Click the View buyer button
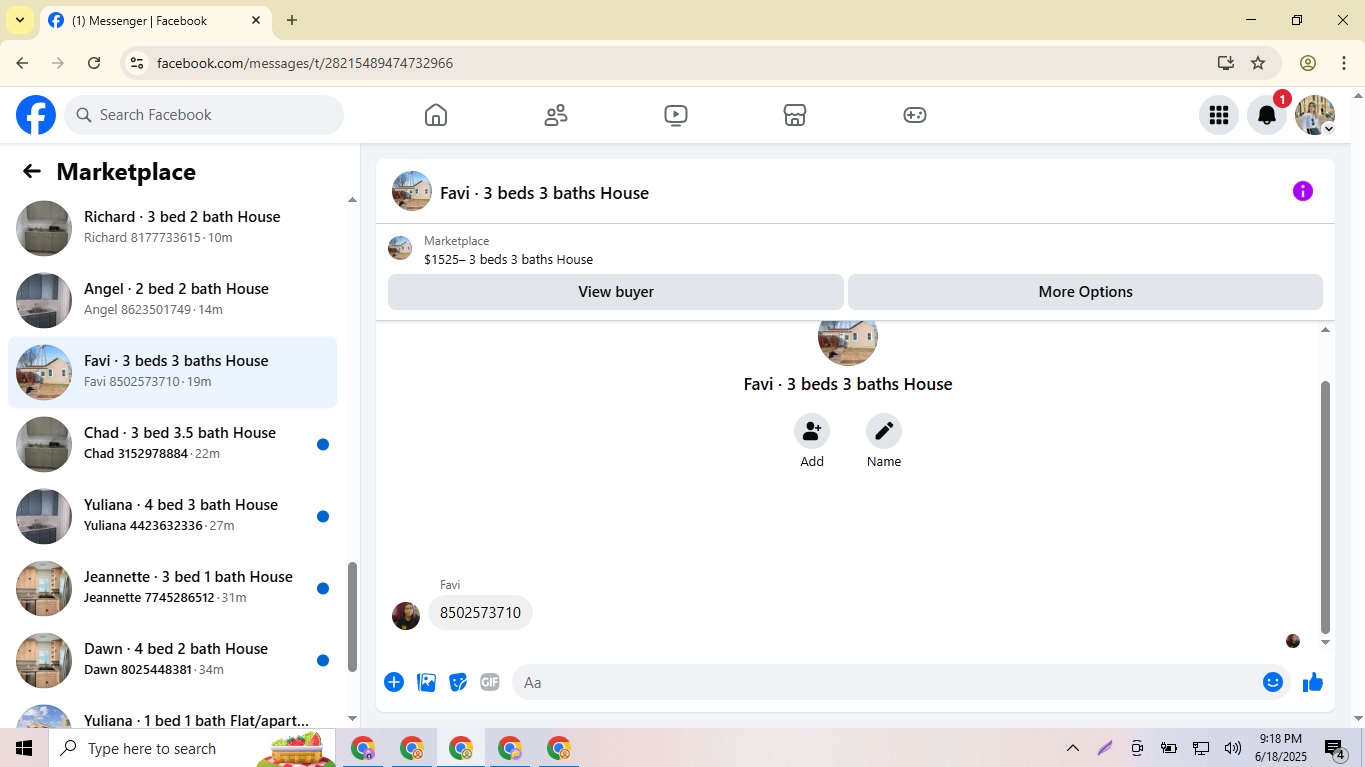The width and height of the screenshot is (1365, 767). click(616, 292)
